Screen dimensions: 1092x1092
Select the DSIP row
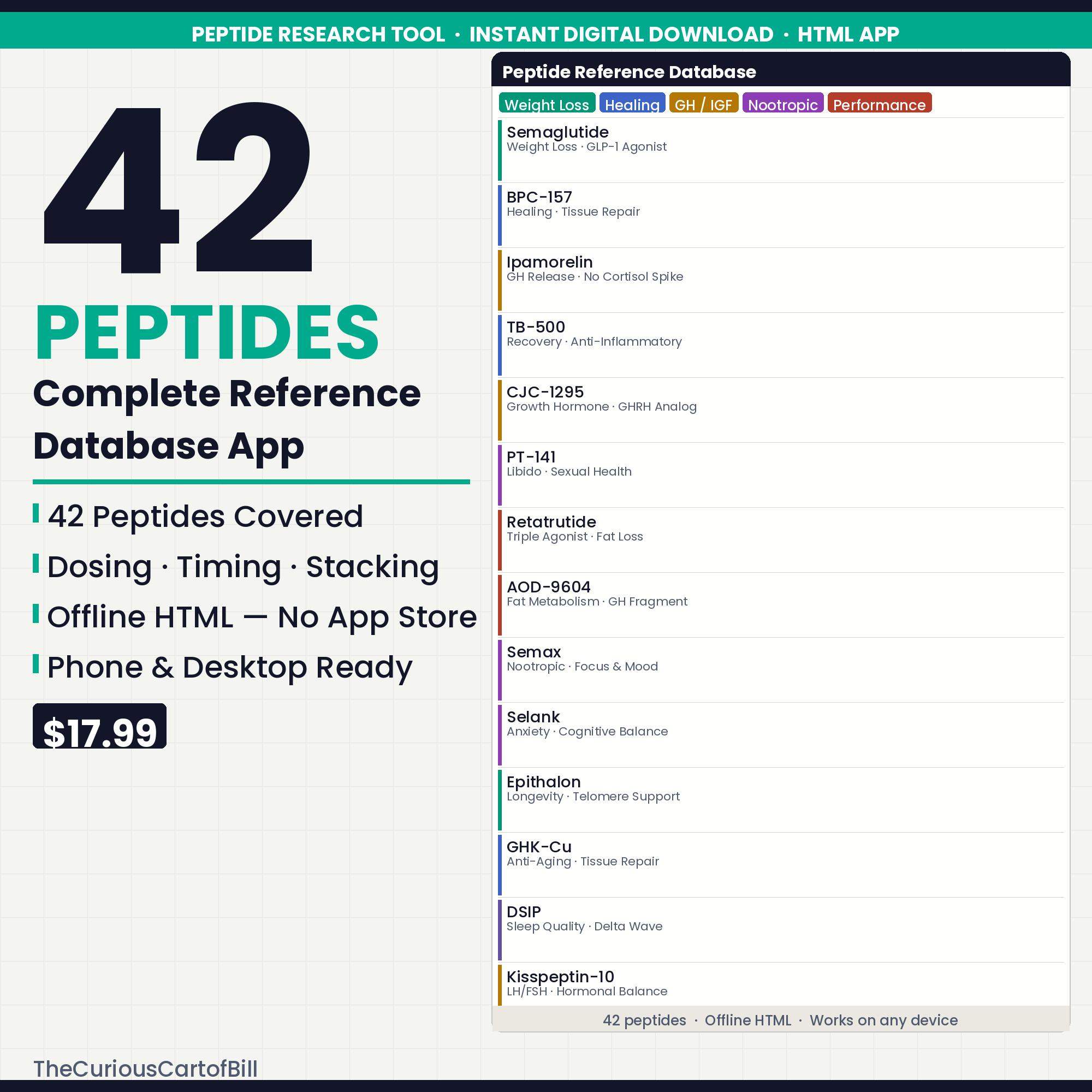click(x=781, y=930)
